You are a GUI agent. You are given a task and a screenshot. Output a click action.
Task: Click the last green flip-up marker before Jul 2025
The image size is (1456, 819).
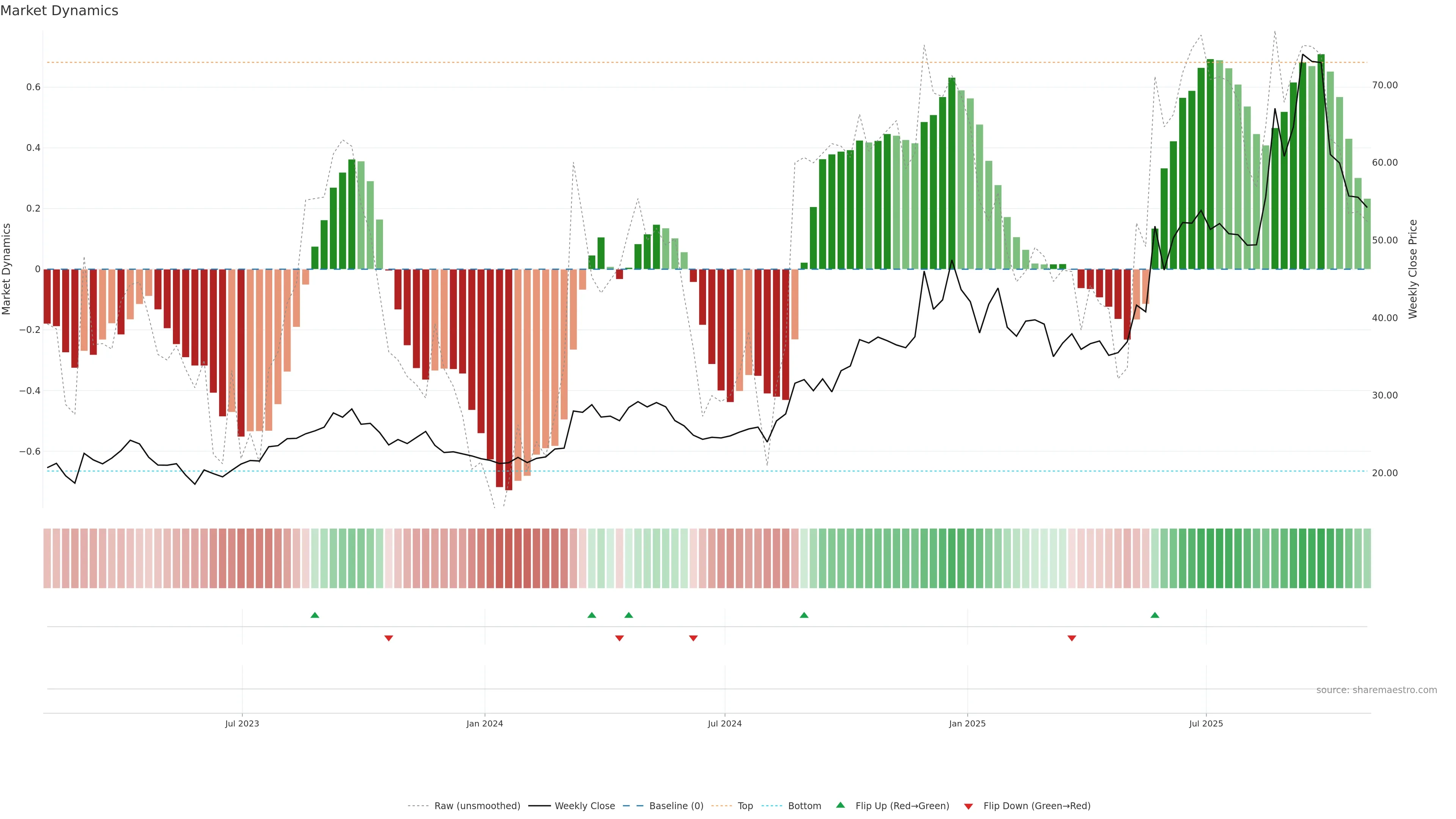[1155, 615]
